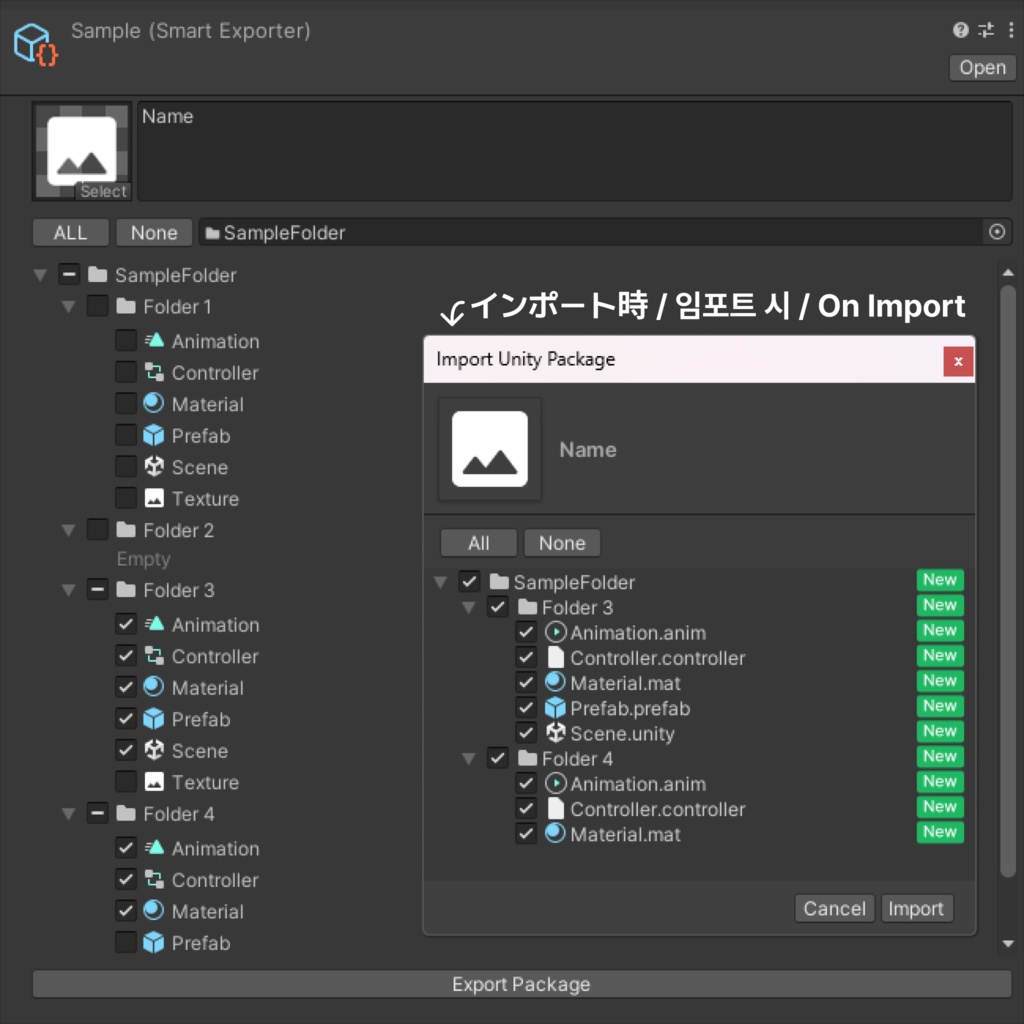
Task: Close the Import Unity Package dialog
Action: [958, 361]
